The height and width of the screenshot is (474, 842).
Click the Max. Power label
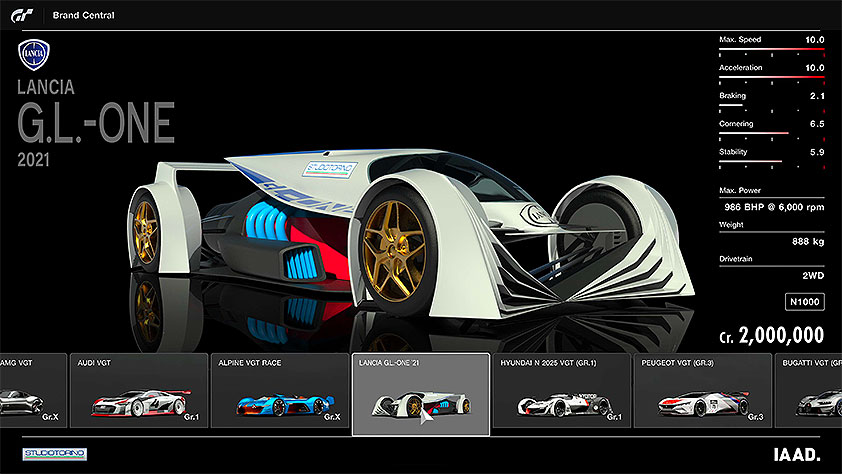[x=740, y=191]
